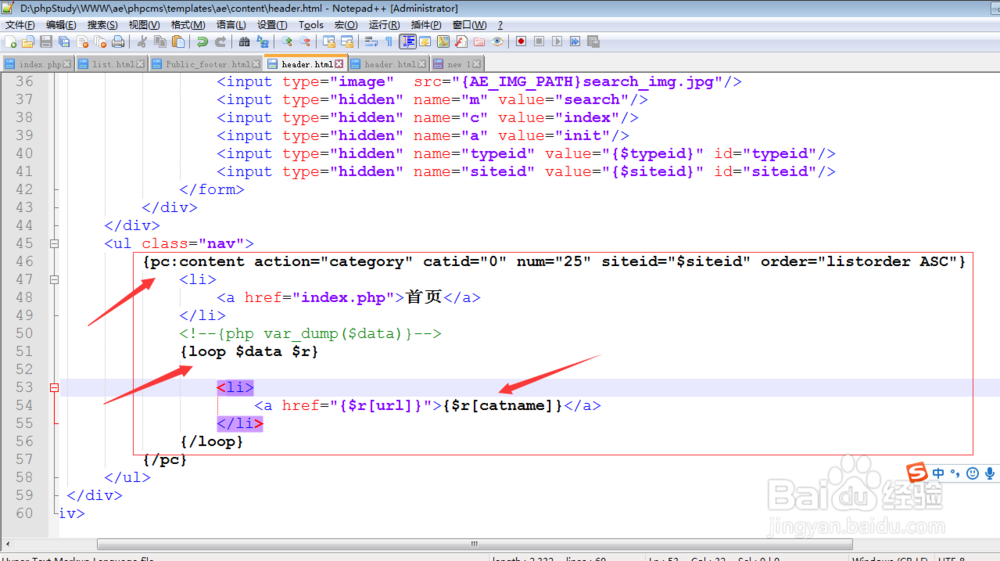Image resolution: width=1000 pixels, height=561 pixels.
Task: Open the 格式(M) menu
Action: coord(188,25)
